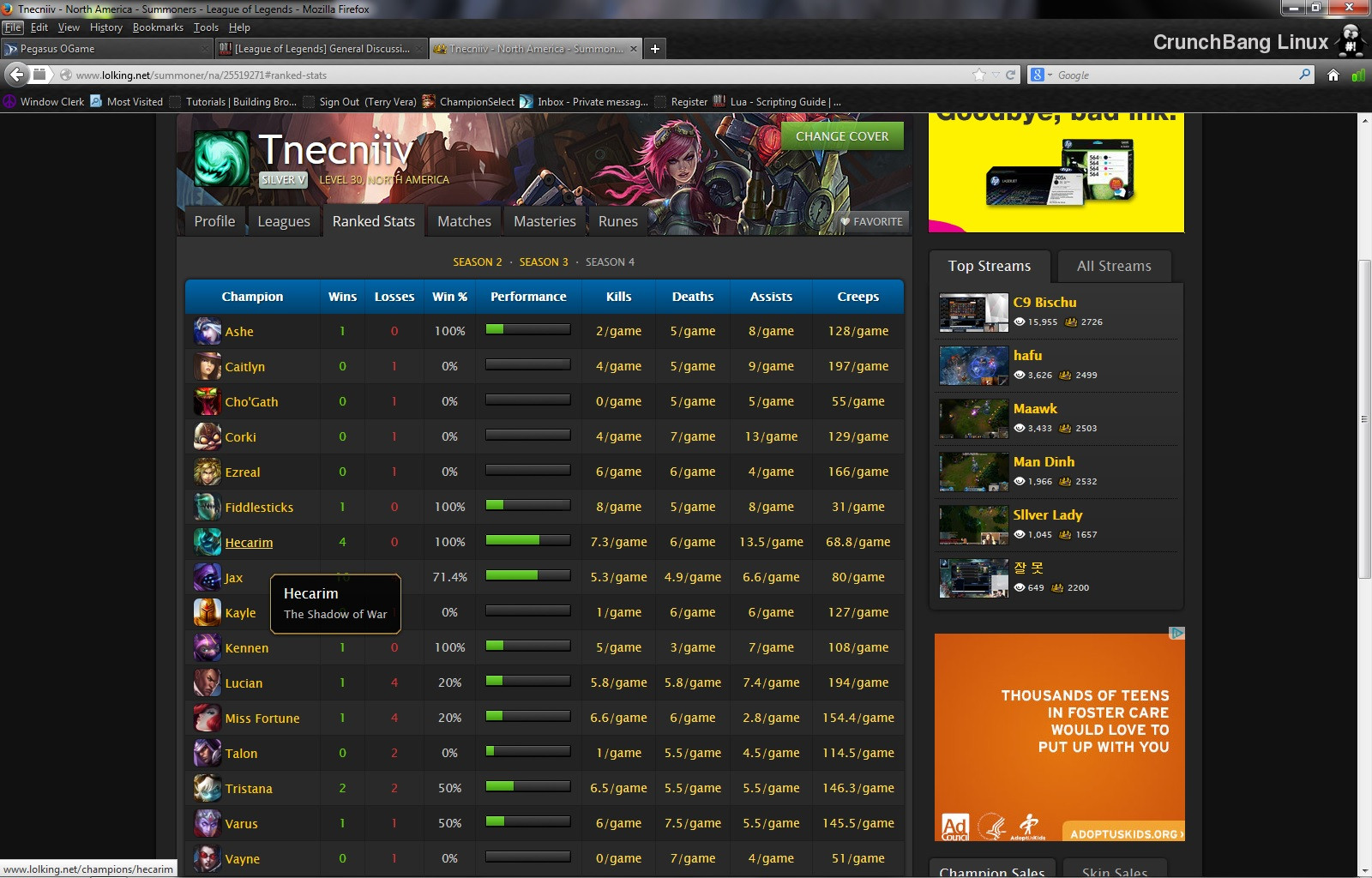The image size is (1372, 878).
Task: Click the Tristana champion portrait icon
Action: [208, 788]
